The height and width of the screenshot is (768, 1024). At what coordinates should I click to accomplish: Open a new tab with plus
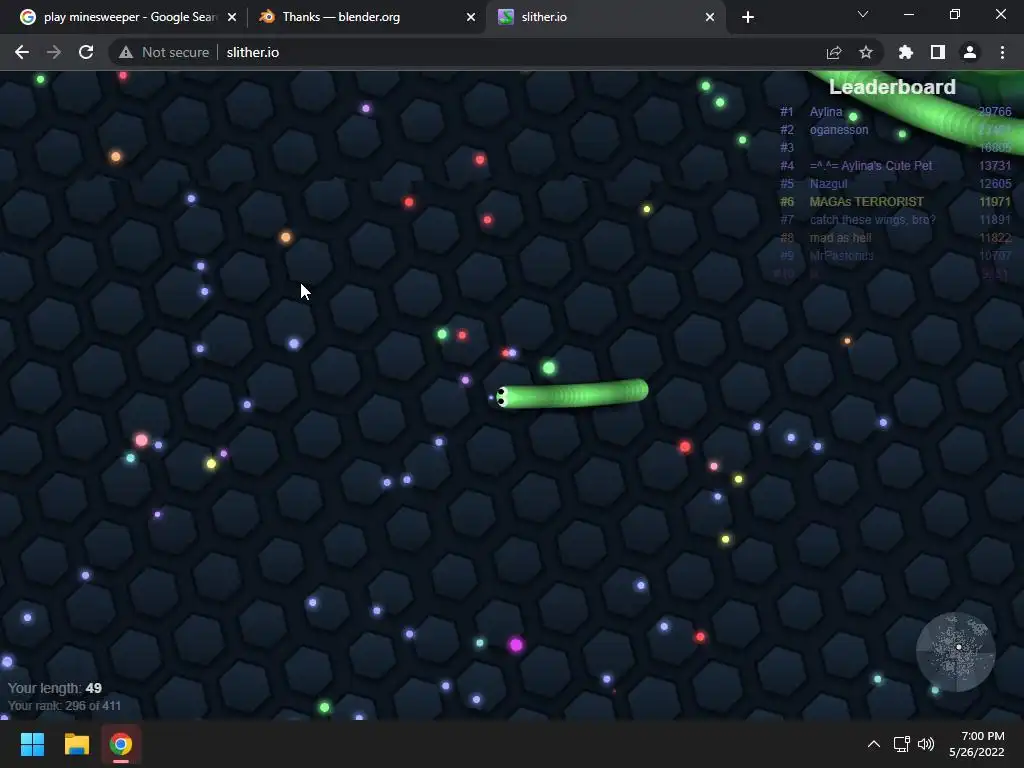pos(748,17)
